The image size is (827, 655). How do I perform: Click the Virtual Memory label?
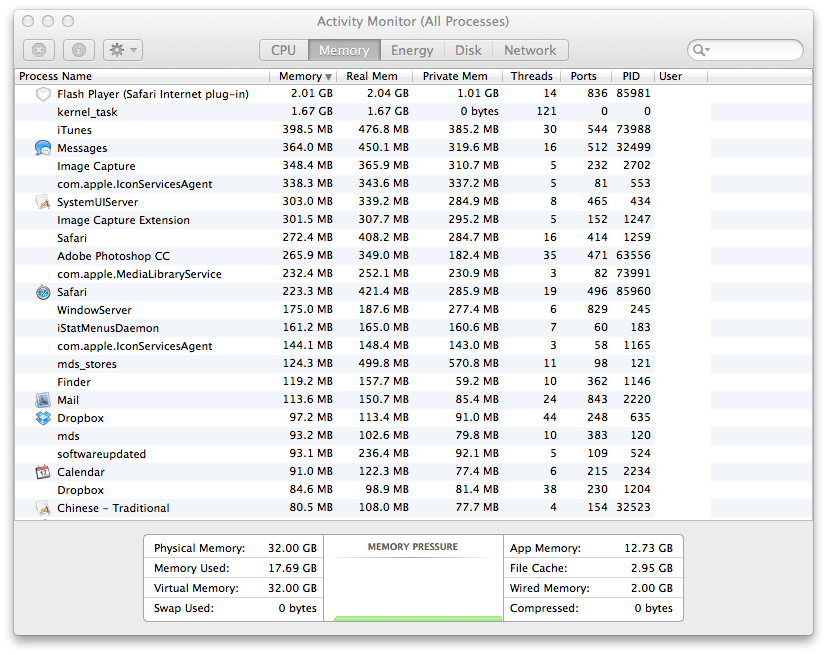pos(196,588)
